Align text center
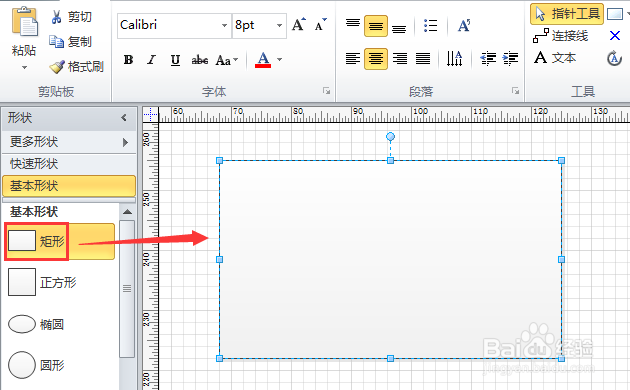This screenshot has width=630, height=390. tap(376, 59)
